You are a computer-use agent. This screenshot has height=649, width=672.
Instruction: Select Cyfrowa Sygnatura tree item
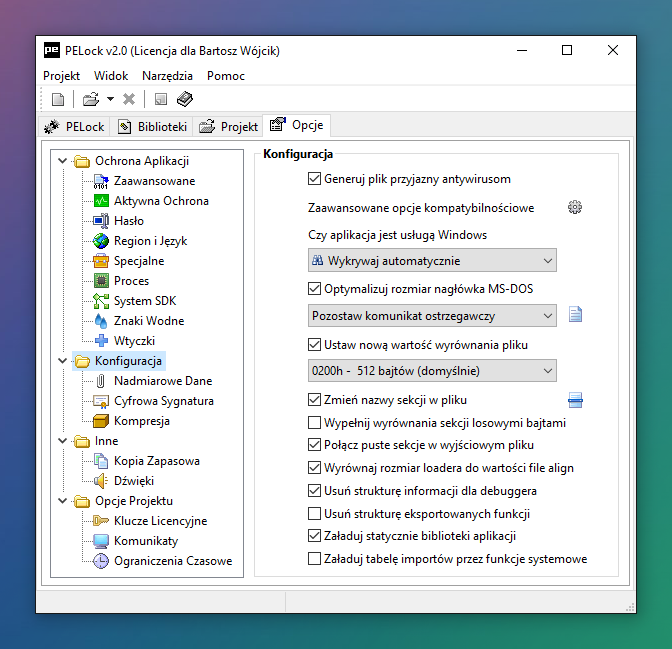tap(163, 401)
